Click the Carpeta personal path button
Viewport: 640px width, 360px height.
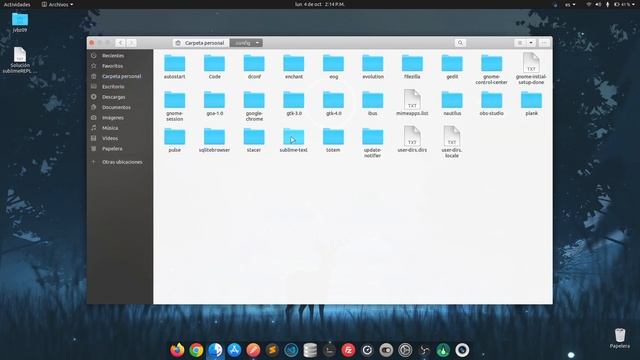(x=200, y=43)
